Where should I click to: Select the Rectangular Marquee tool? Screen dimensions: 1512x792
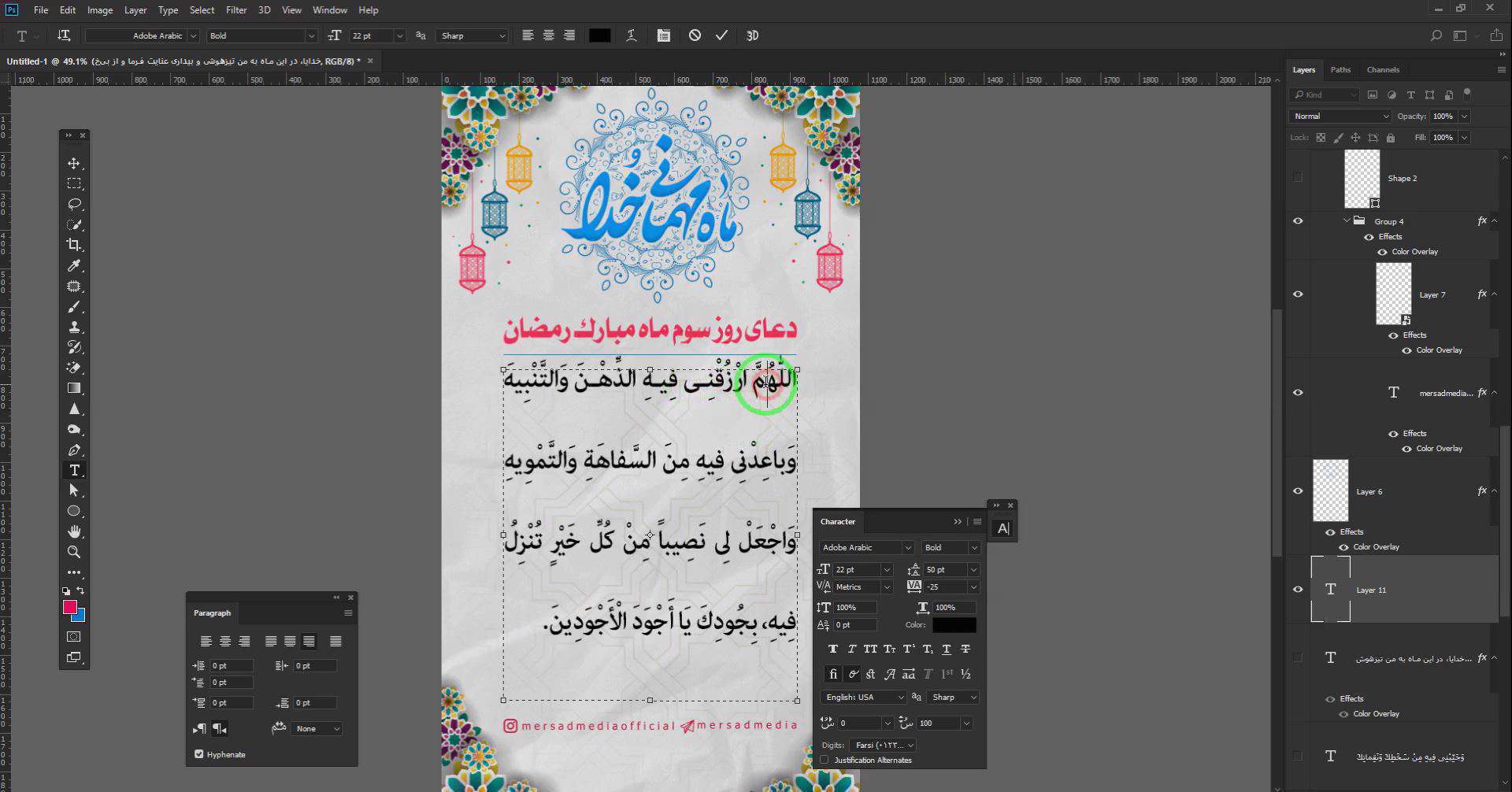pos(74,183)
